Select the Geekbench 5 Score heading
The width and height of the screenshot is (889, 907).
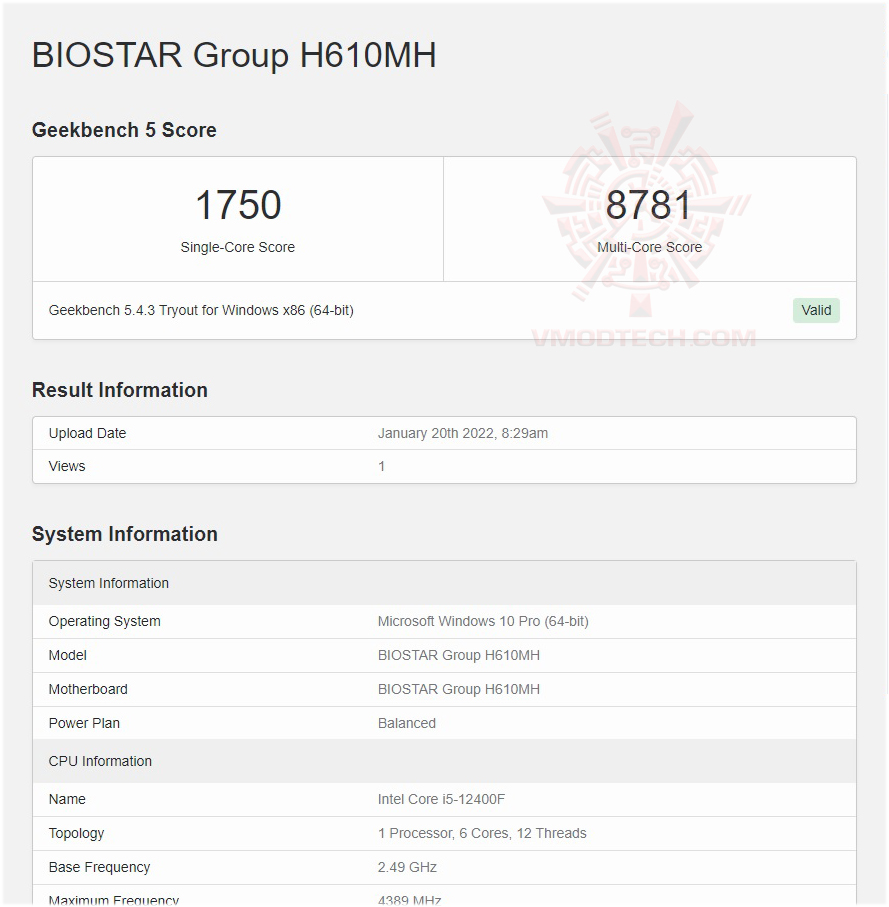click(124, 130)
